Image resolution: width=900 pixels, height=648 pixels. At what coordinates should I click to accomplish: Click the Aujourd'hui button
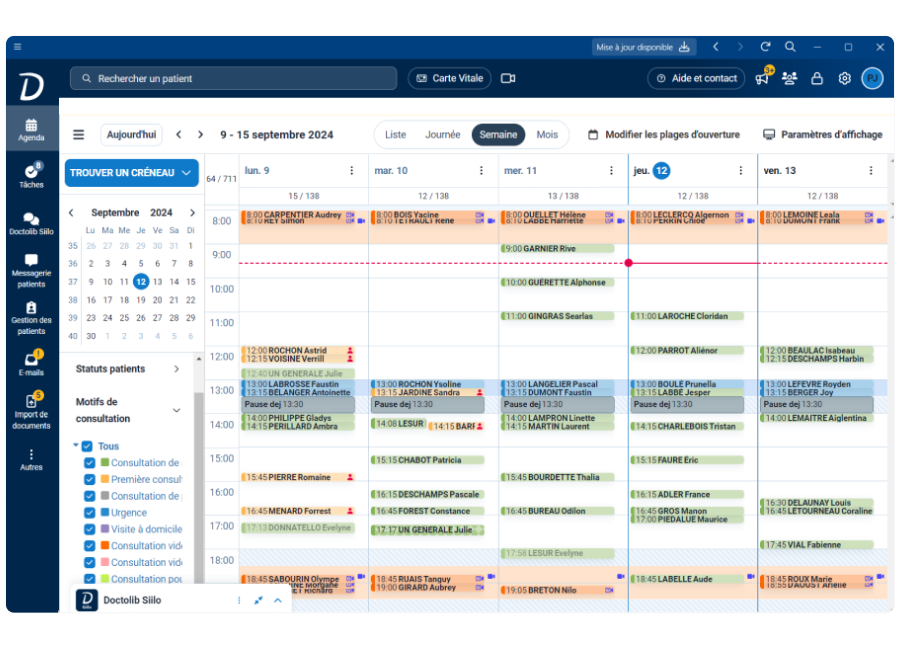(131, 134)
